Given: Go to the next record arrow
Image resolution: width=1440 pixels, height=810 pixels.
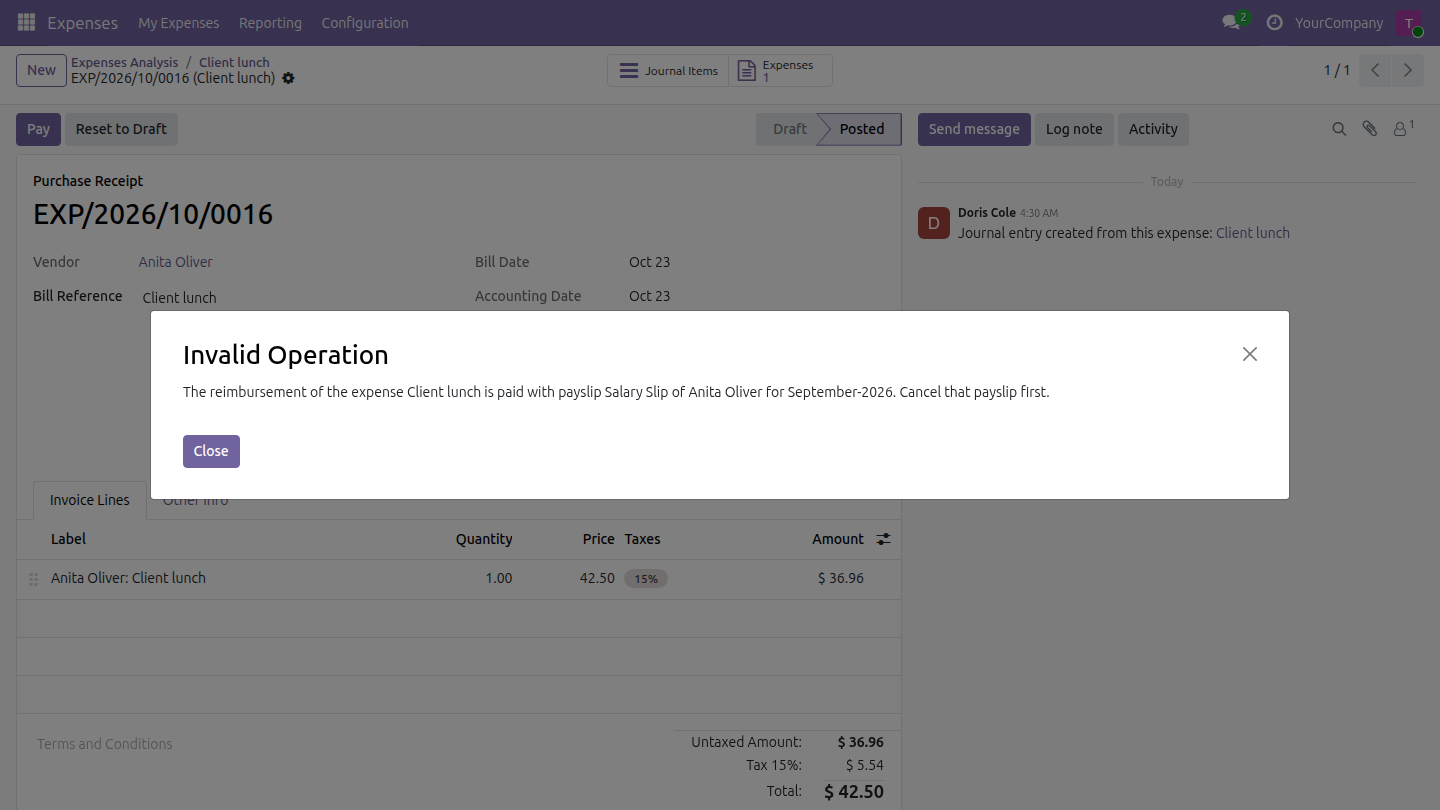Looking at the screenshot, I should coord(1408,70).
